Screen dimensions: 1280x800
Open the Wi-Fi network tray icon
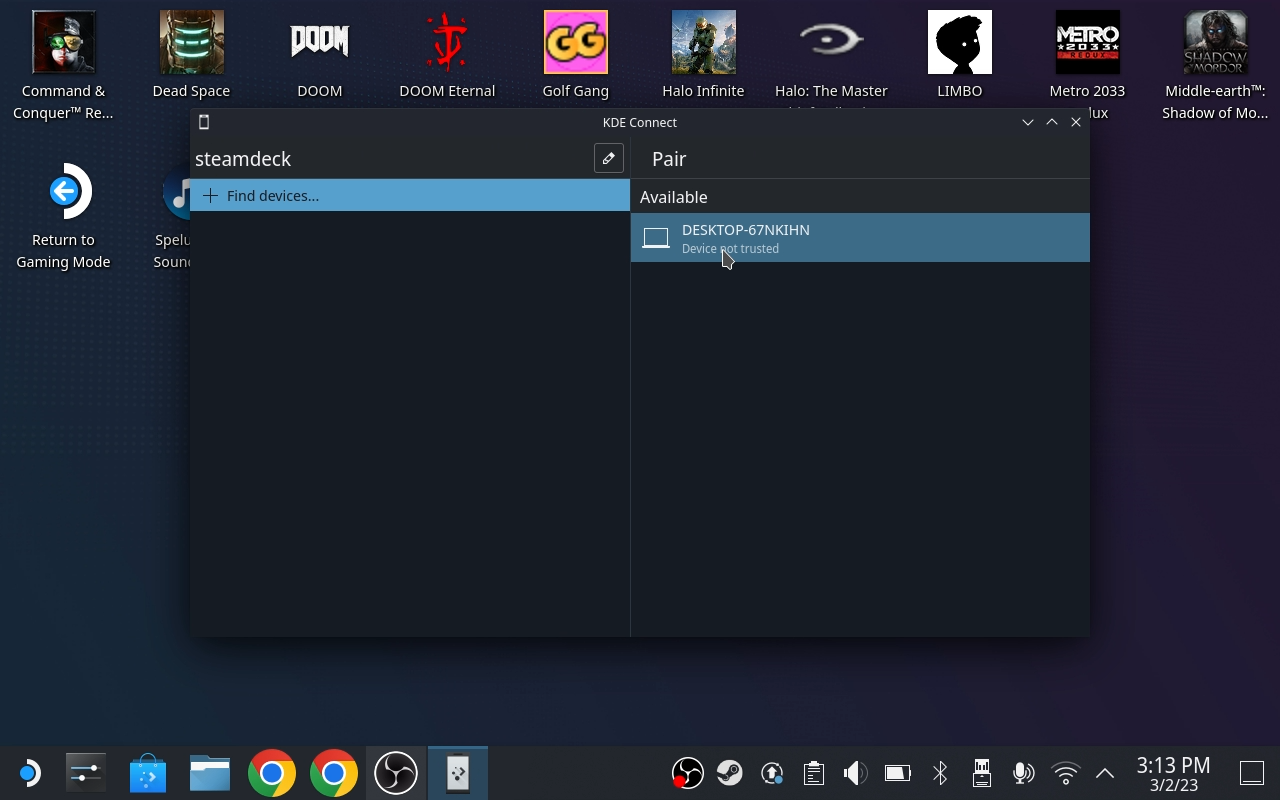(x=1066, y=773)
